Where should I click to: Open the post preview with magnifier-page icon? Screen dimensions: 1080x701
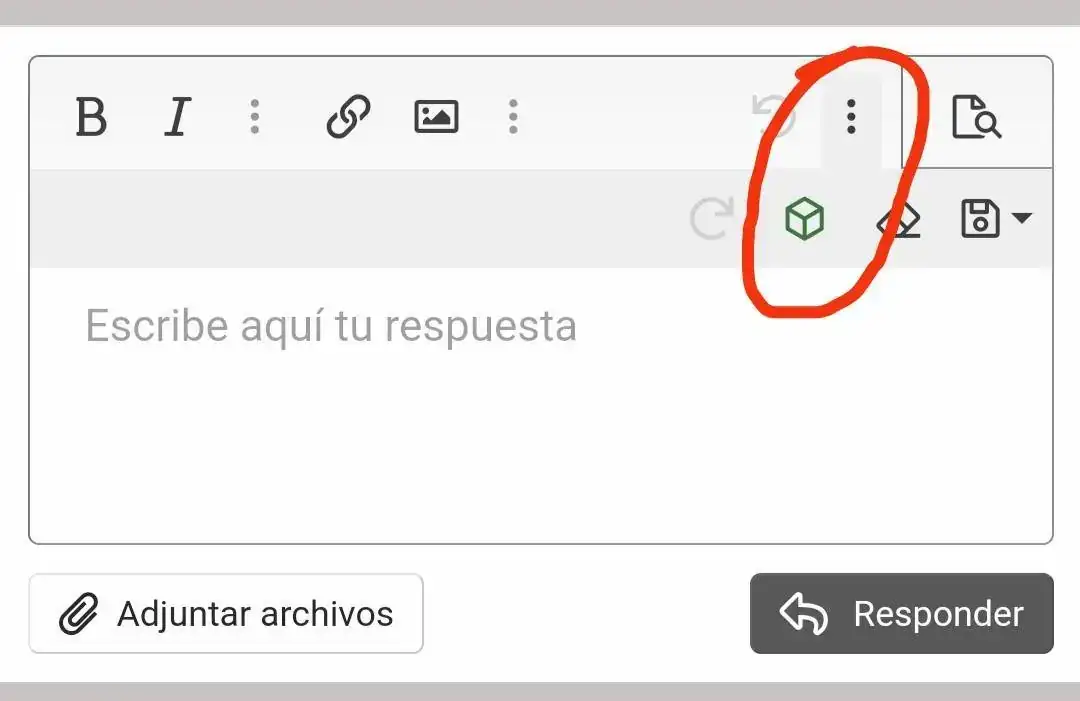point(976,117)
